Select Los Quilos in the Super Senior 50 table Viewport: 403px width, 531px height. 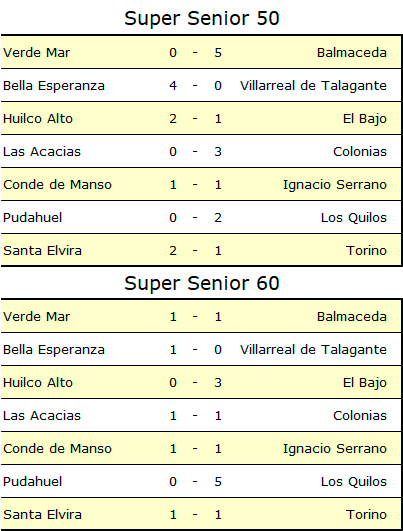pyautogui.click(x=354, y=217)
